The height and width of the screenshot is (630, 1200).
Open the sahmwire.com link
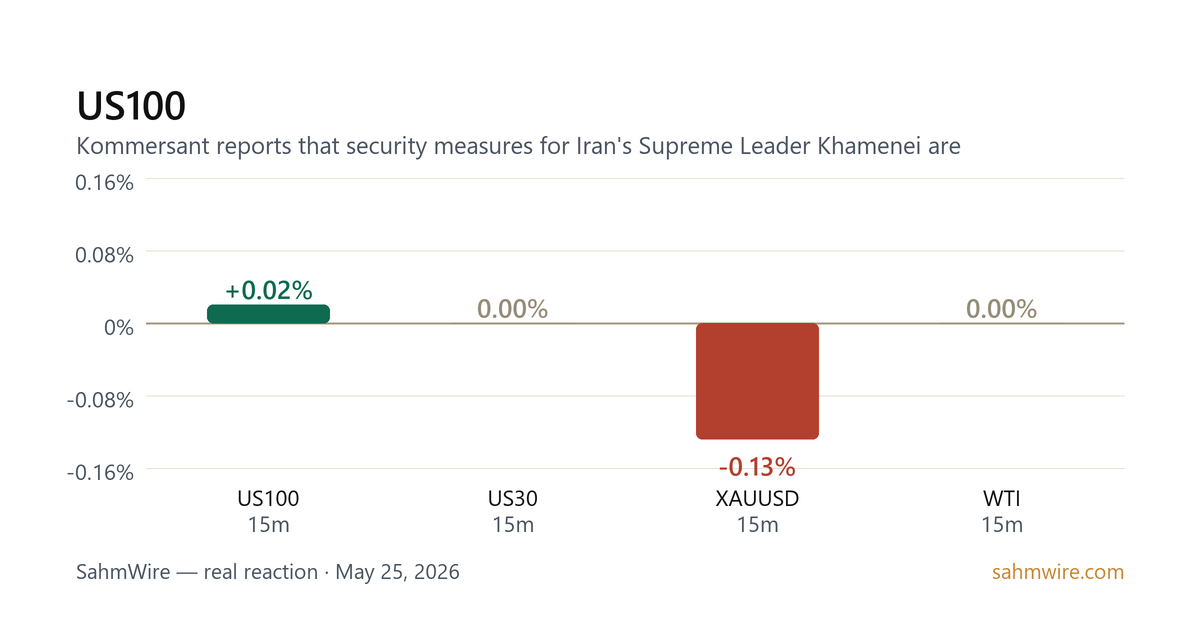pyautogui.click(x=1058, y=573)
